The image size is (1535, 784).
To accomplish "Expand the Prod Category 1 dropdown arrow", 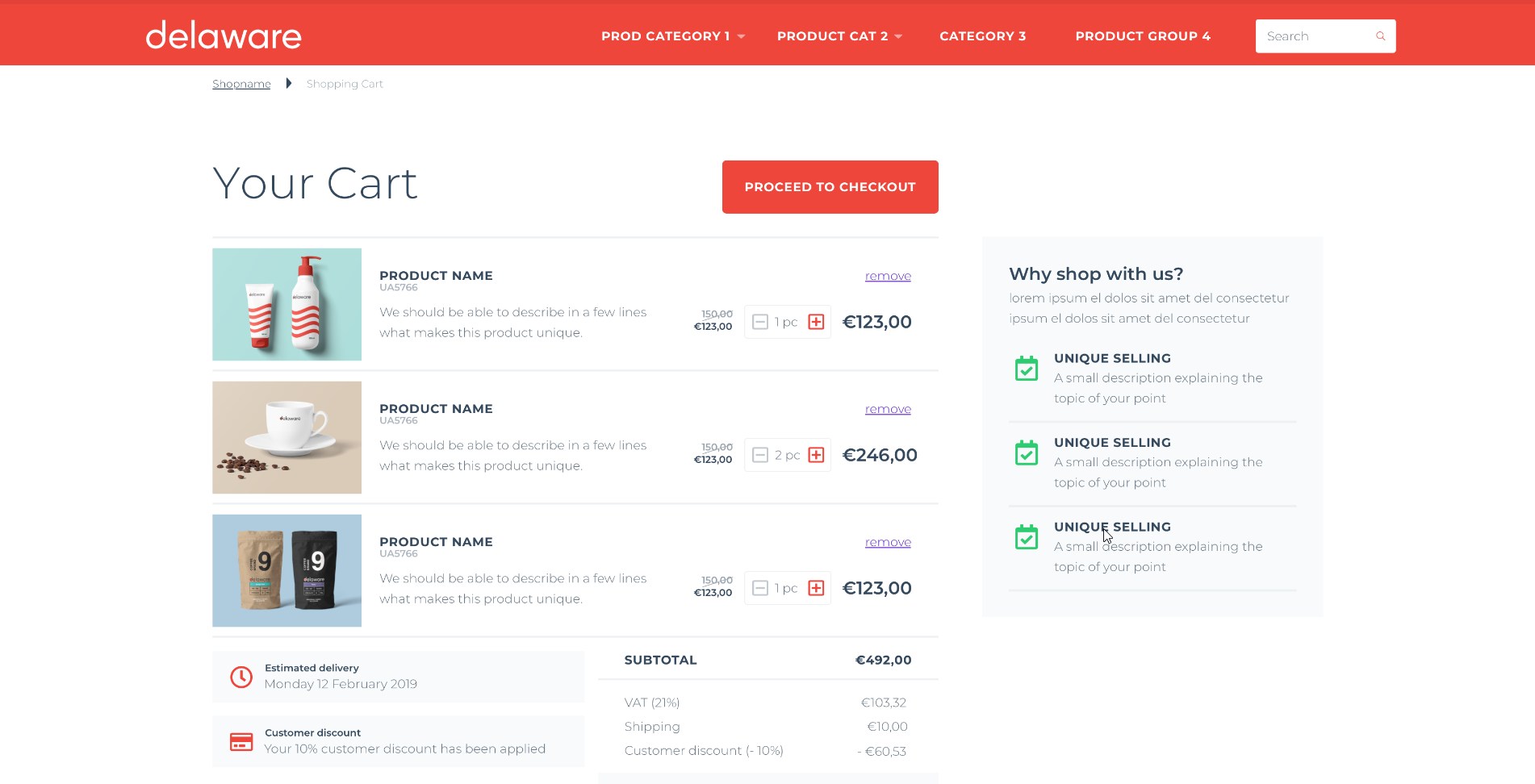I will pyautogui.click(x=741, y=36).
